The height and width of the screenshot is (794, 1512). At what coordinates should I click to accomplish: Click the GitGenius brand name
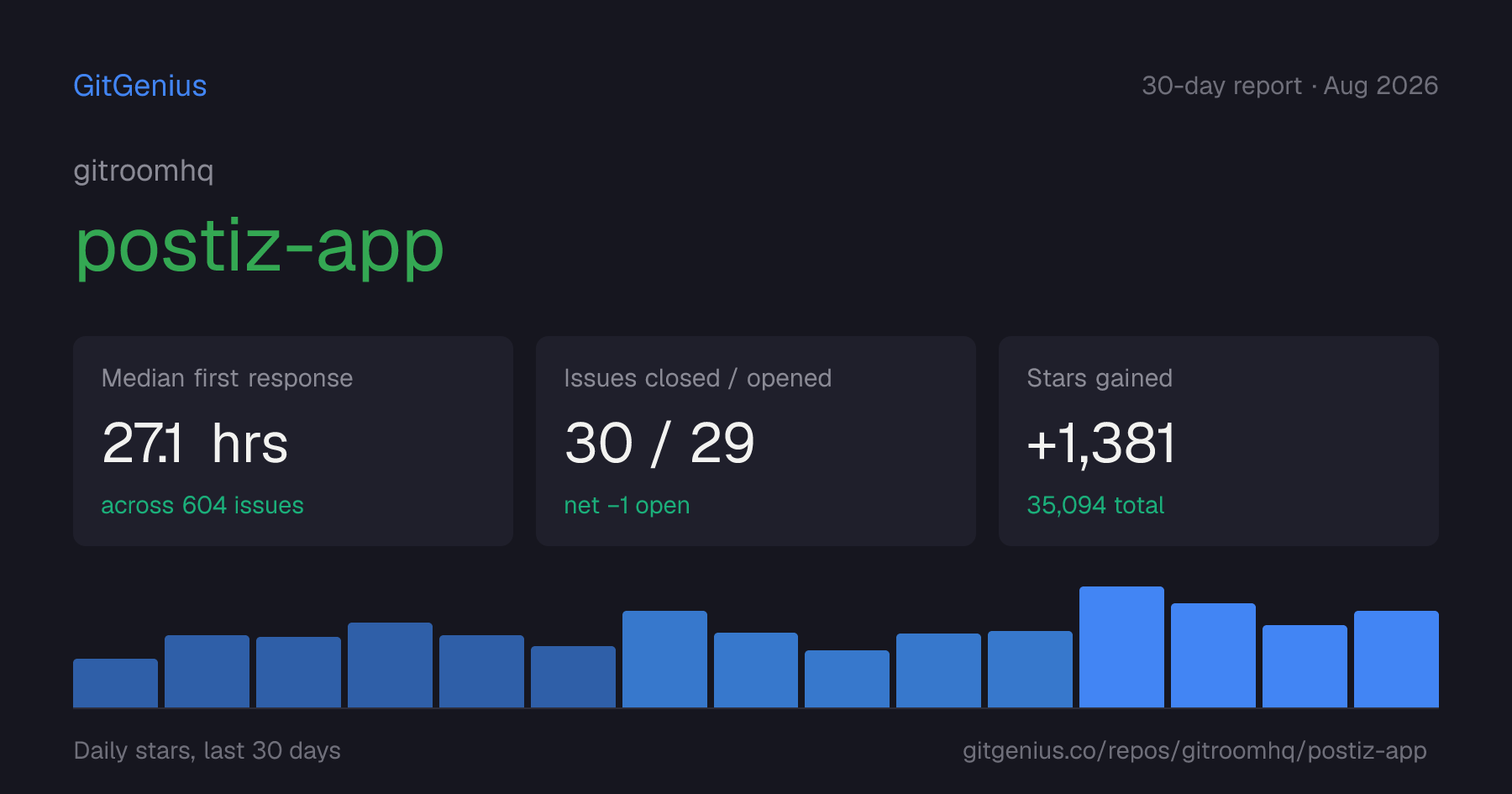[140, 86]
